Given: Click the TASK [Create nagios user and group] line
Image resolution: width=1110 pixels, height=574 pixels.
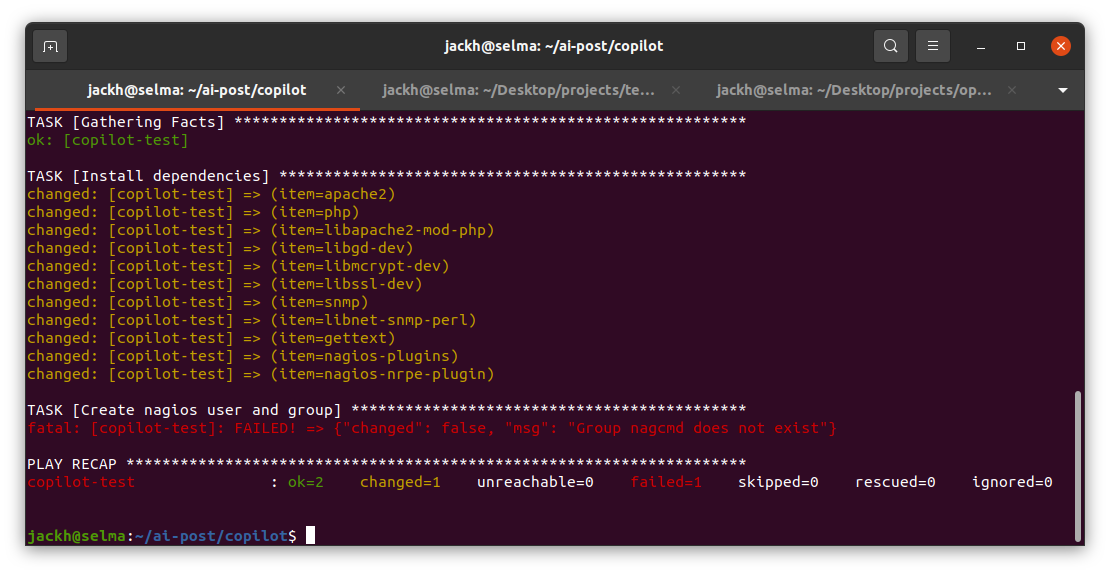Looking at the screenshot, I should click(x=387, y=410).
